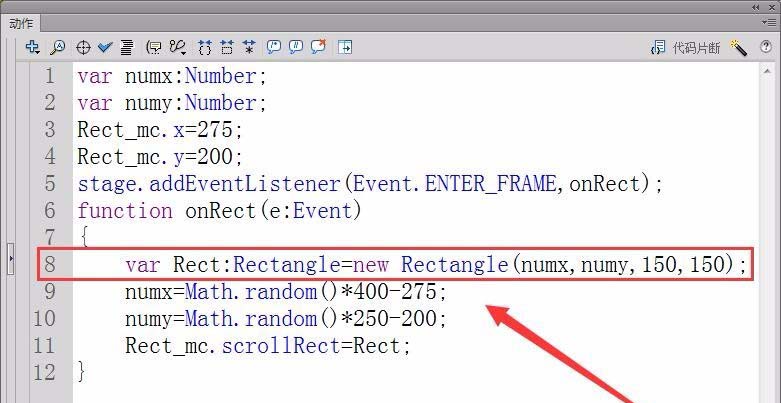This screenshot has height=403, width=781.
Task: Click the line 'Rect_mc.x=275;'
Action: point(160,130)
